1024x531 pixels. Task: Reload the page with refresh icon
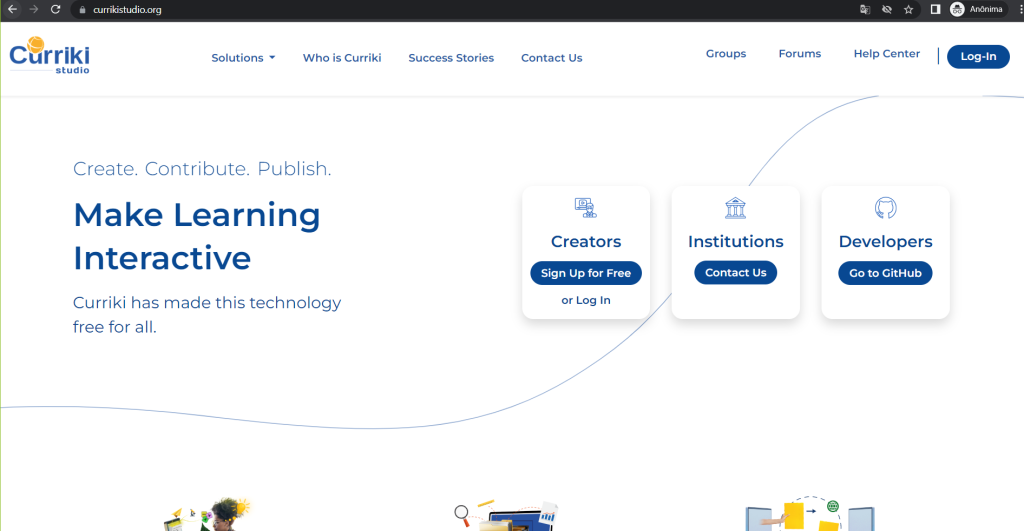click(x=56, y=9)
